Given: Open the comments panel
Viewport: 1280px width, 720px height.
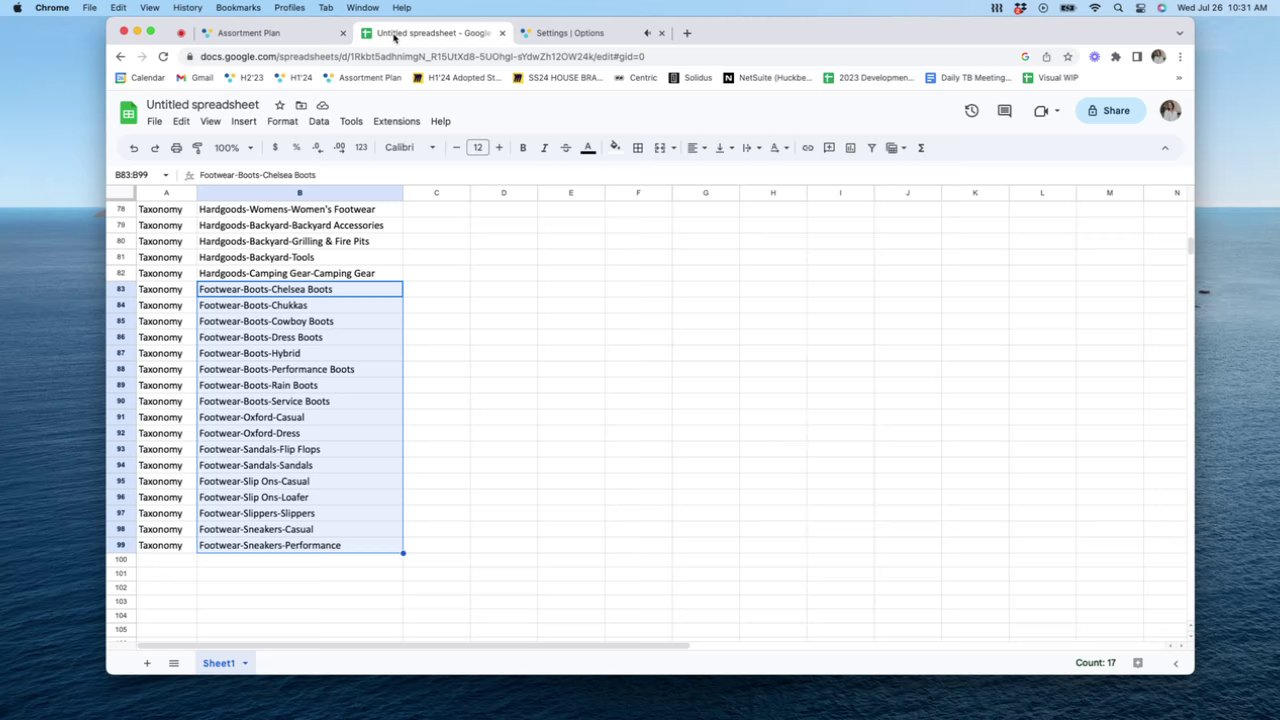Looking at the screenshot, I should 1004,111.
